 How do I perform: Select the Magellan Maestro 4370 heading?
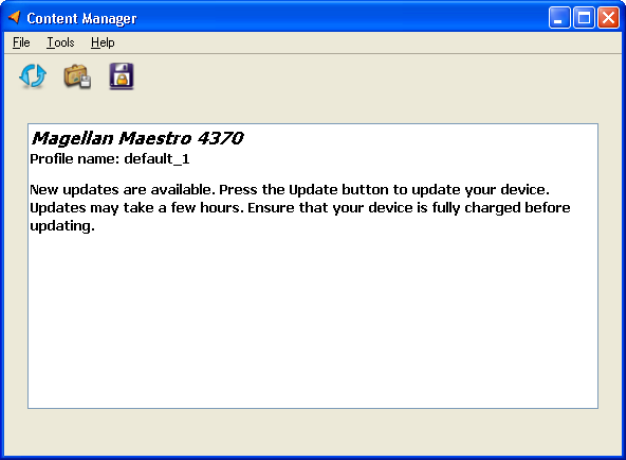tap(138, 138)
